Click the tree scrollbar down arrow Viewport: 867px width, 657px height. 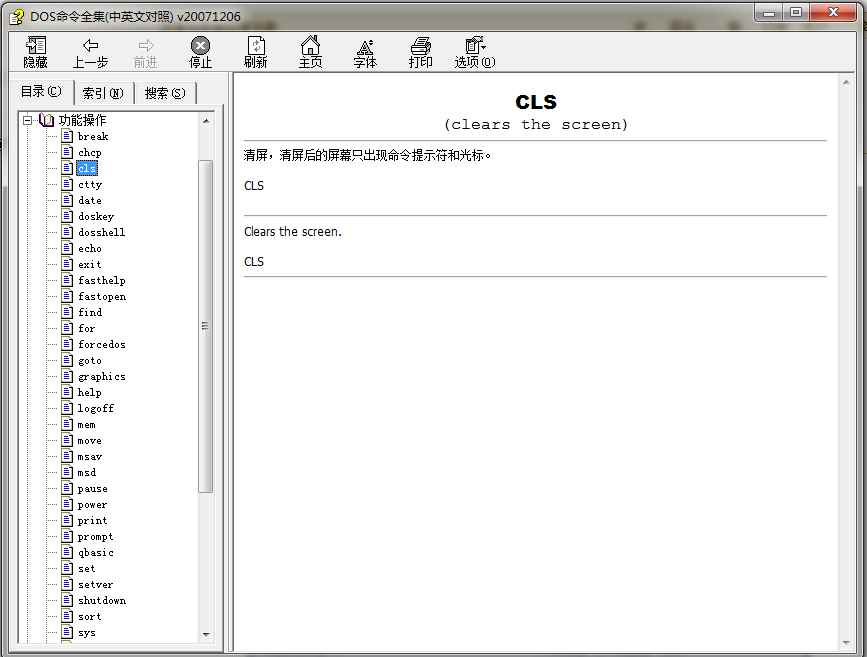206,635
